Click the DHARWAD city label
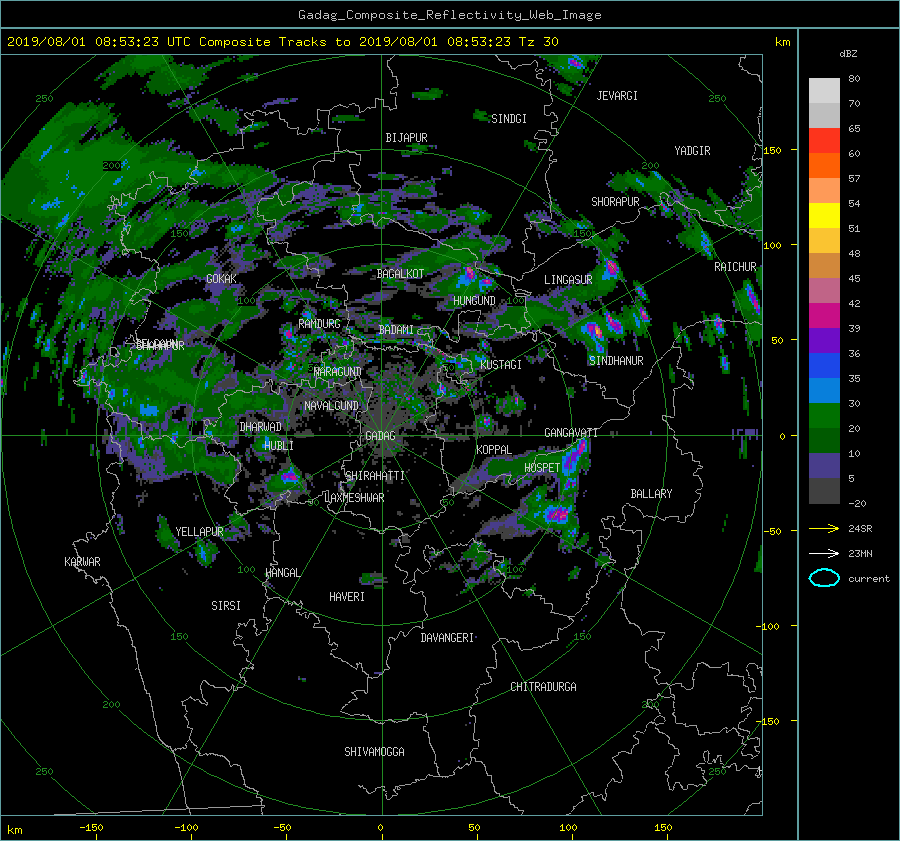The width and height of the screenshot is (900, 841). click(260, 427)
